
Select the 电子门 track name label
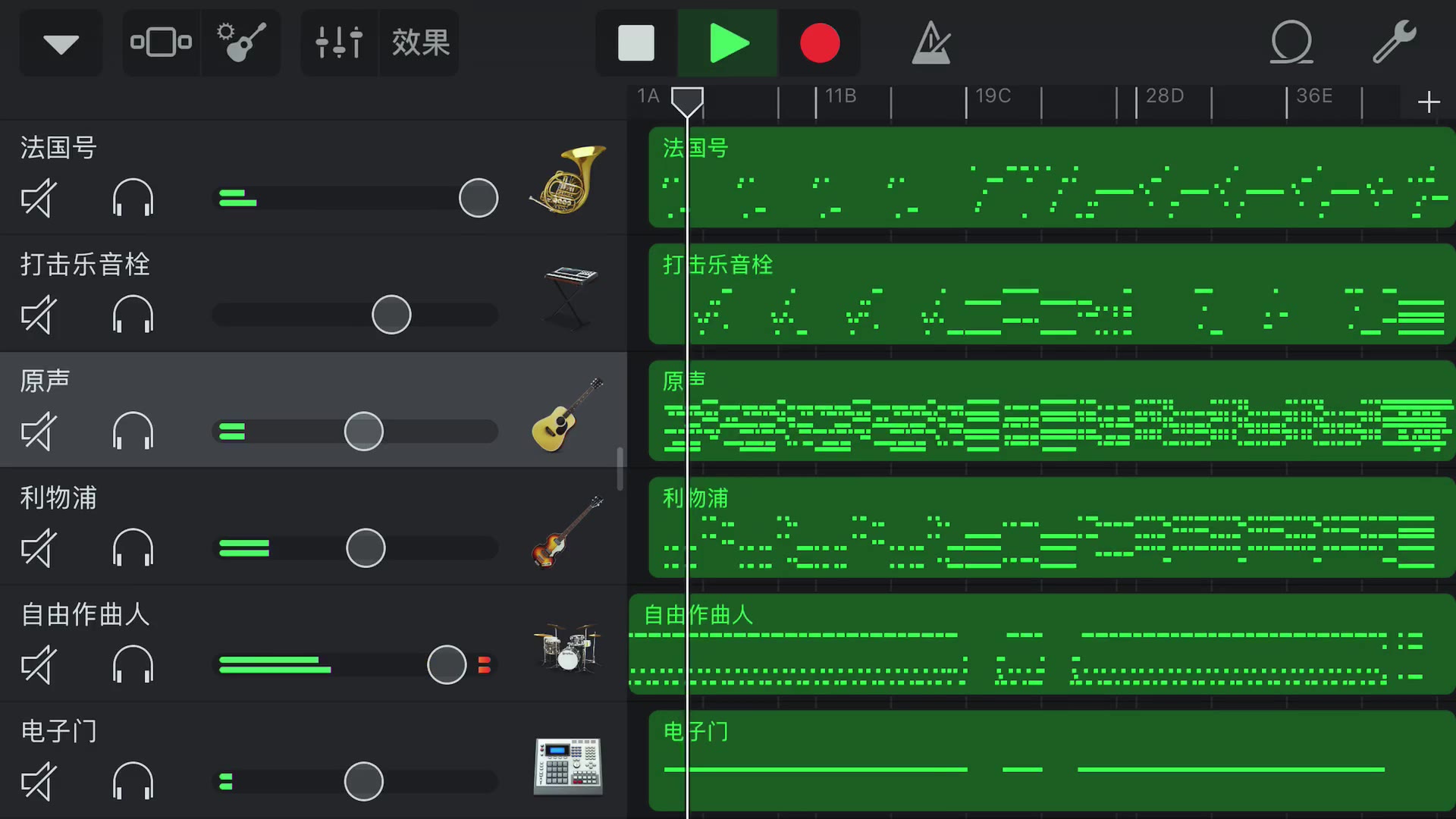pyautogui.click(x=58, y=731)
